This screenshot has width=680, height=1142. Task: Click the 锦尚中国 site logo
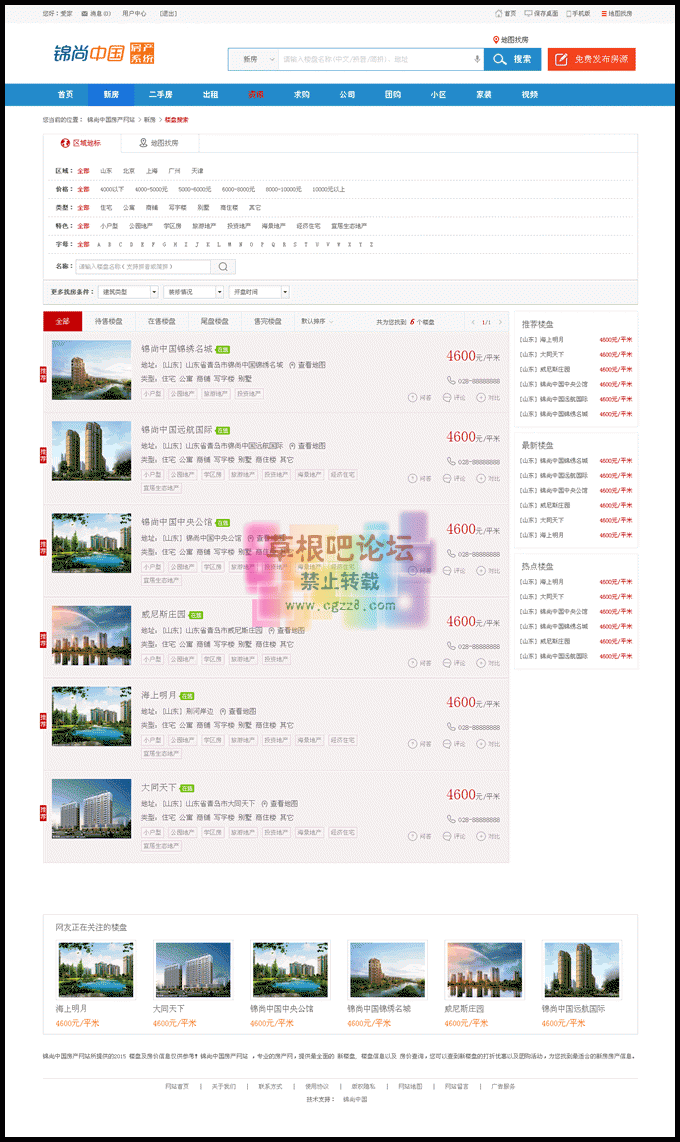coord(103,53)
